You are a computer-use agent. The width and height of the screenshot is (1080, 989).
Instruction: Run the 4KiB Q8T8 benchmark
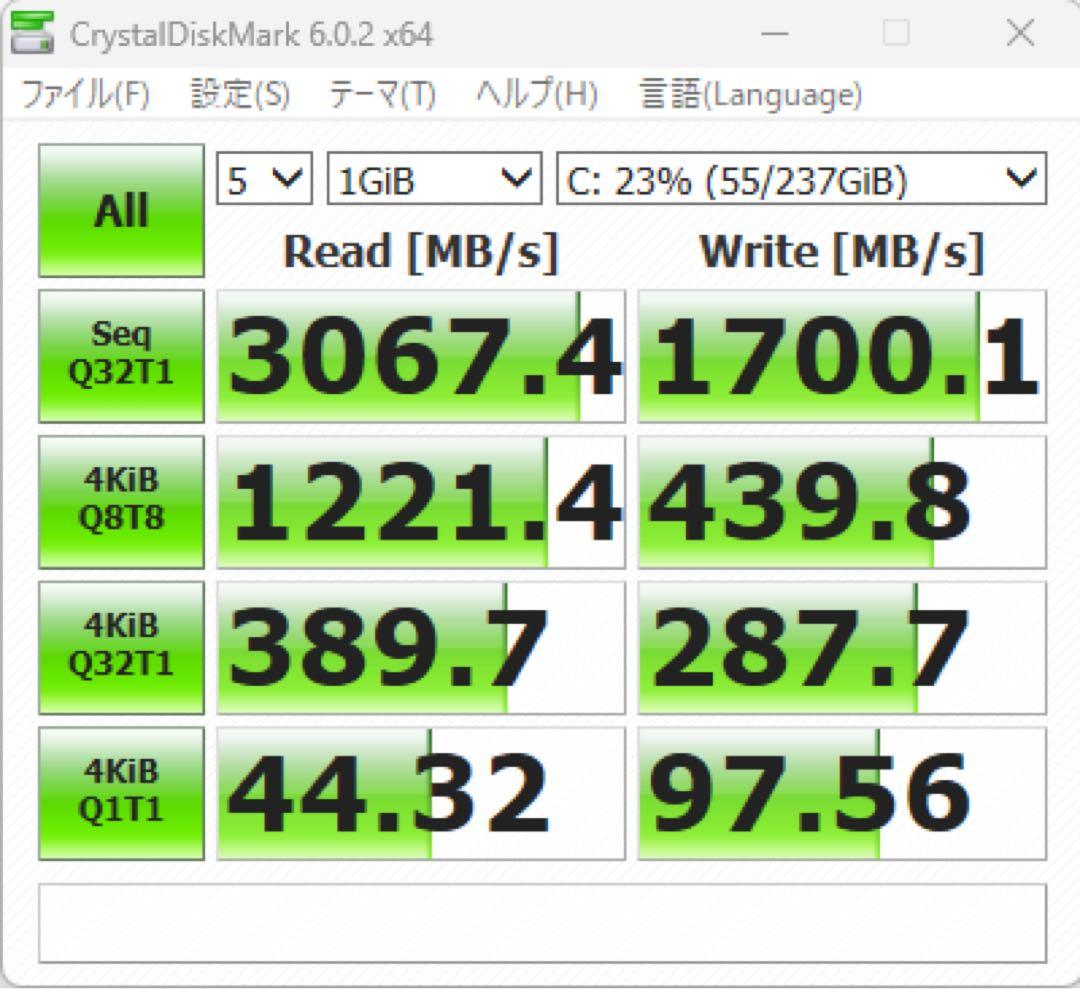120,500
